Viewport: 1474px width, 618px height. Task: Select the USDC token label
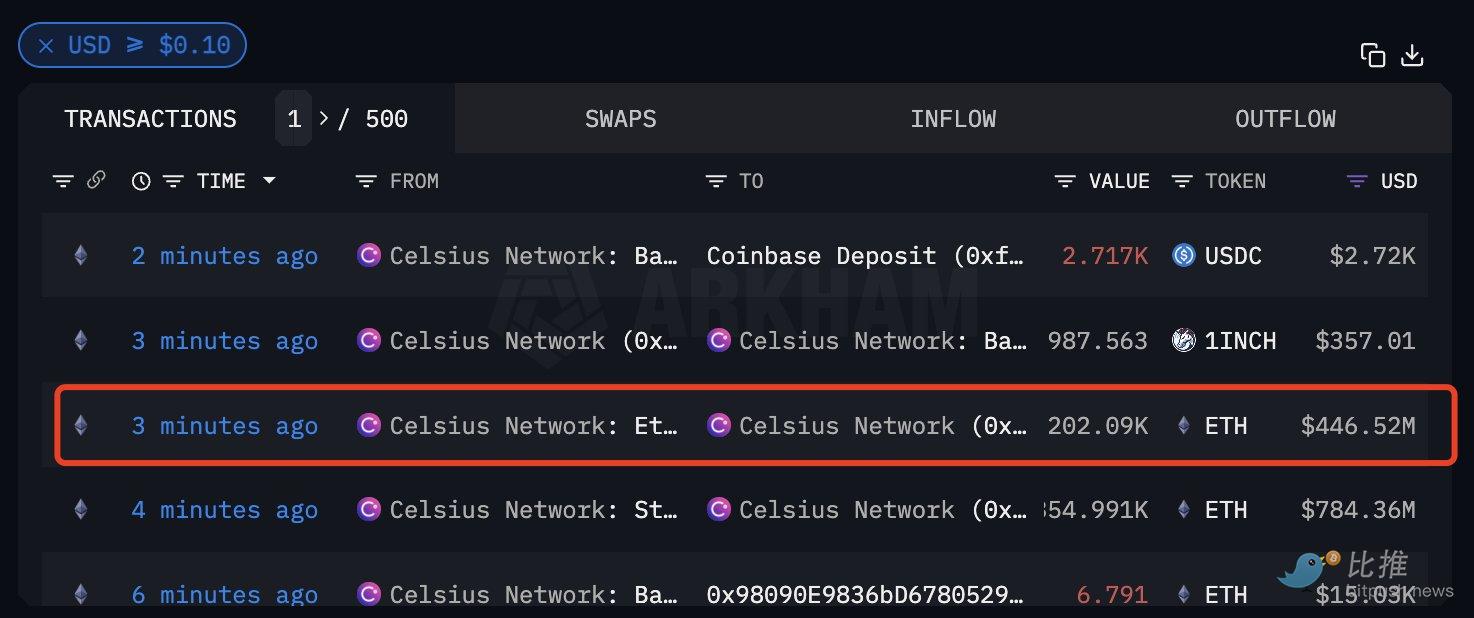1233,256
